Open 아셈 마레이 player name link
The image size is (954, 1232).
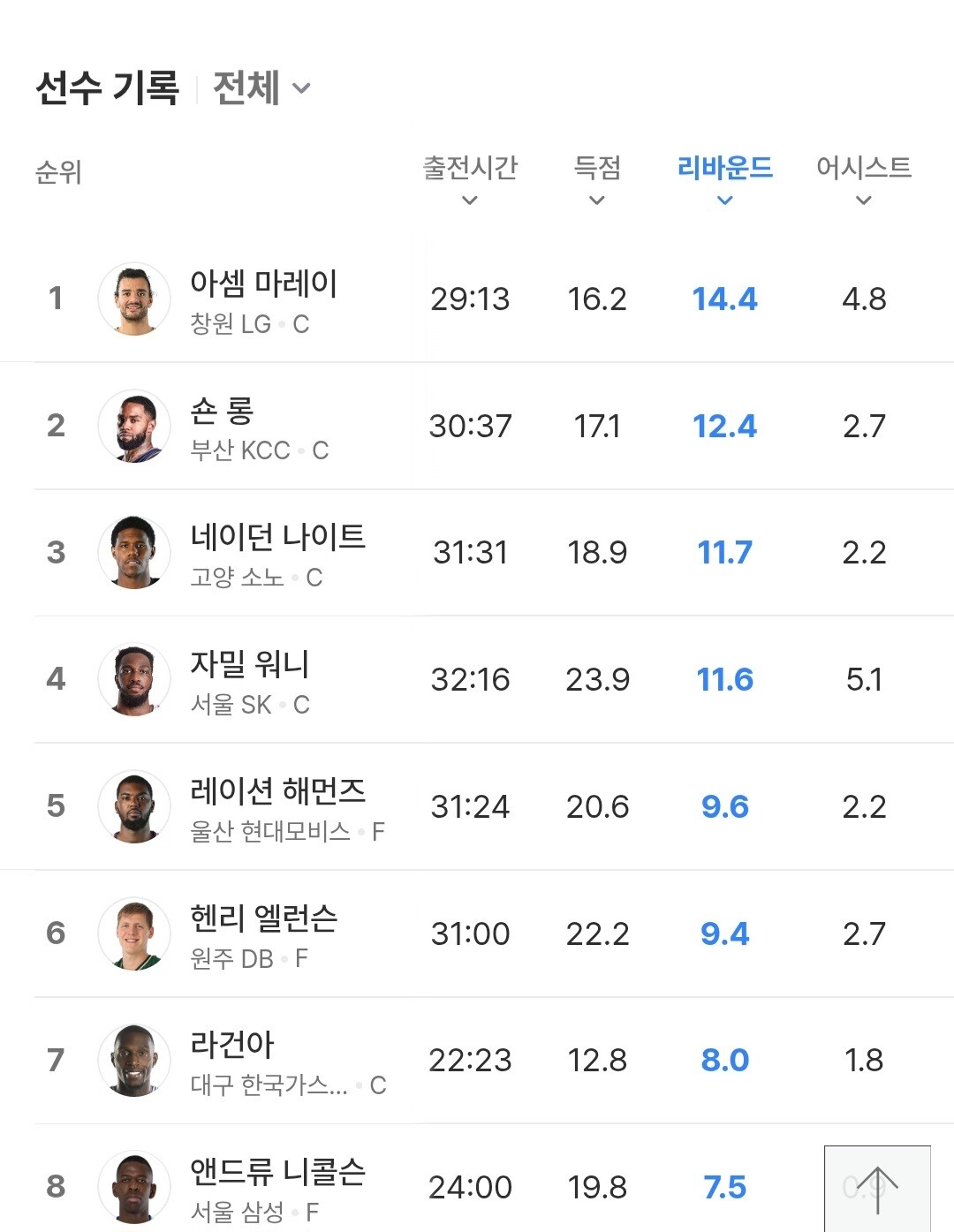click(263, 283)
